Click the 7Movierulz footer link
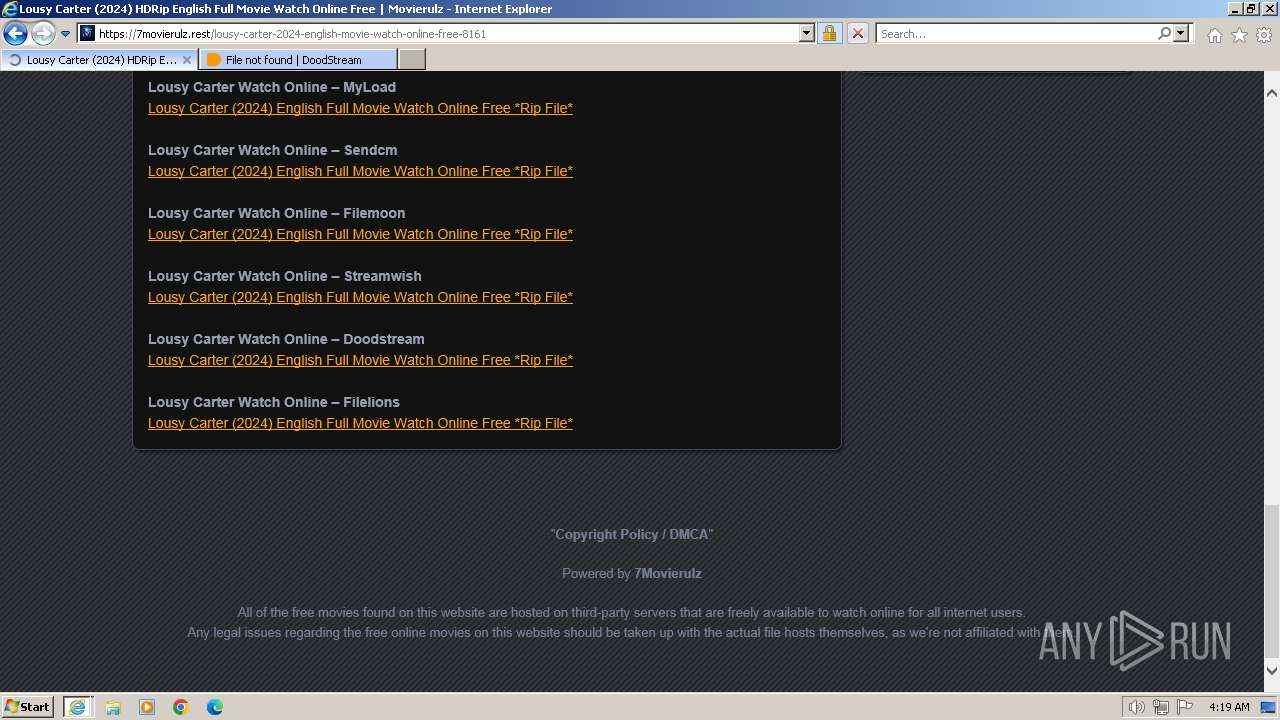 pos(668,573)
